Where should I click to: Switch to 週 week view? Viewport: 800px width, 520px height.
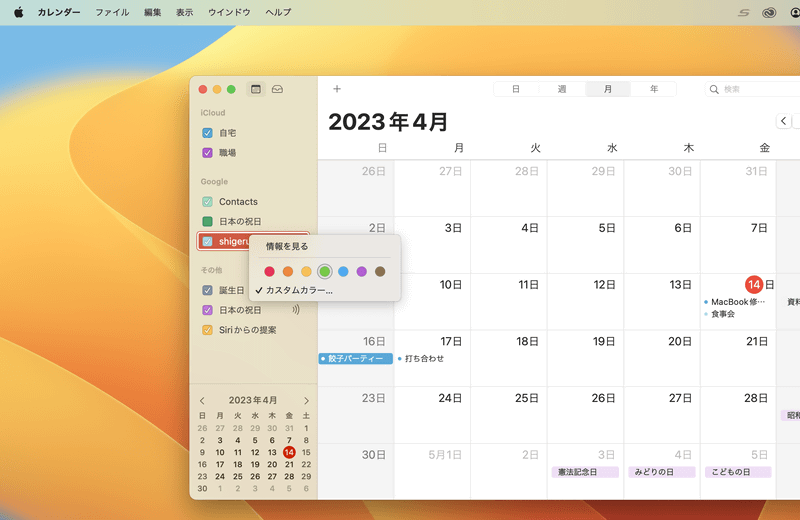click(x=562, y=89)
